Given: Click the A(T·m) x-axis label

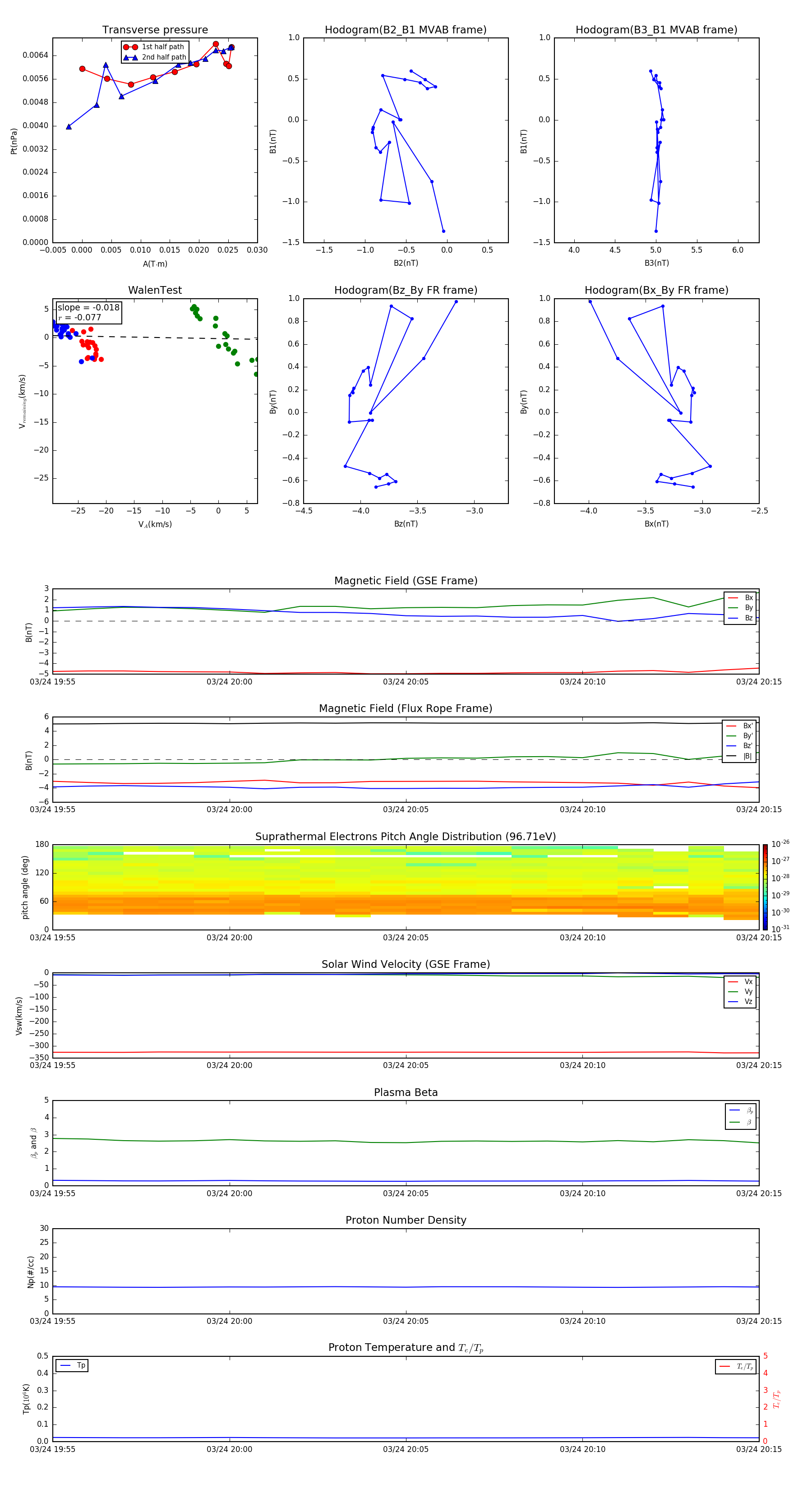Looking at the screenshot, I should point(155,264).
